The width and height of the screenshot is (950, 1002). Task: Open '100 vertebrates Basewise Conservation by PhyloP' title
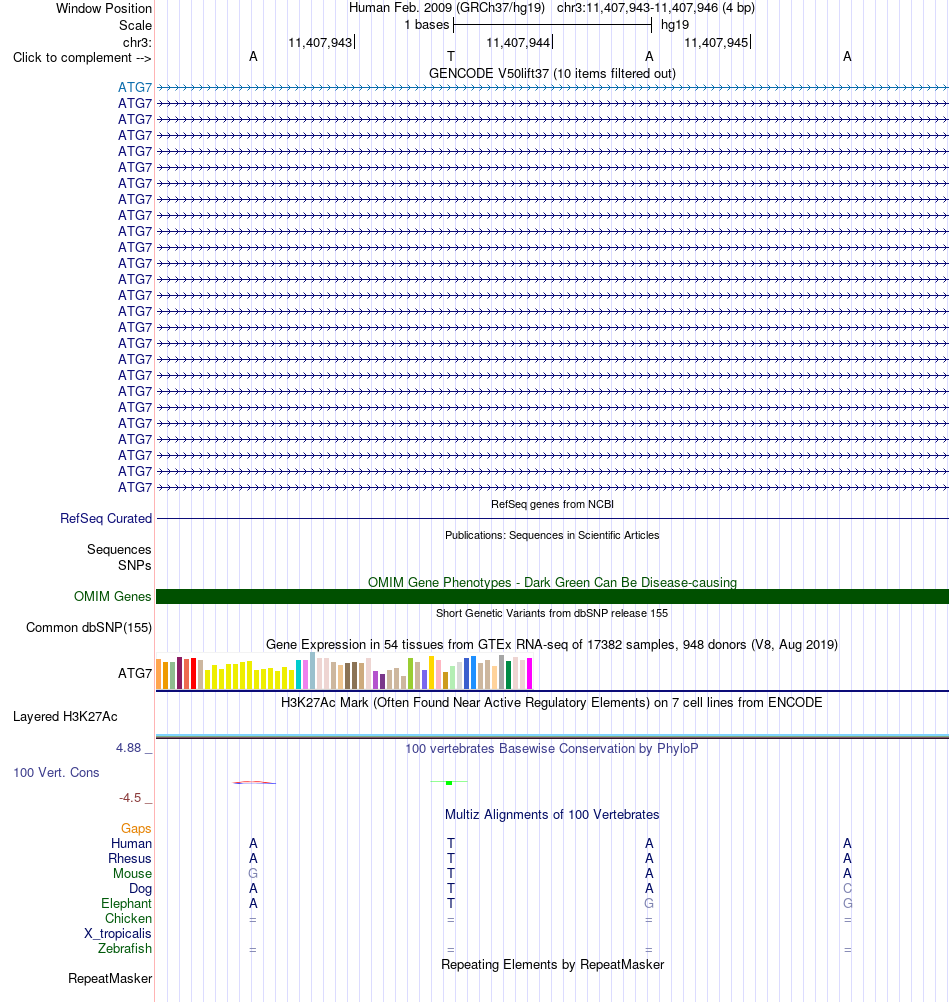[552, 748]
